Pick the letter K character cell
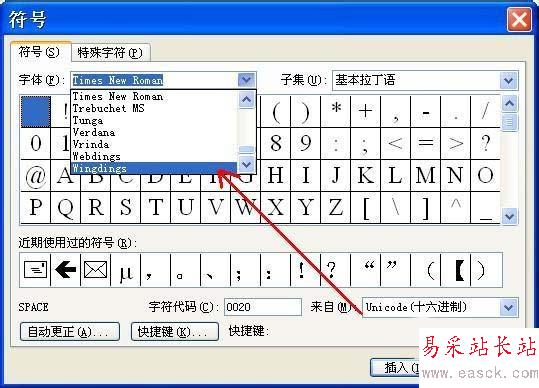This screenshot has width=539, height=388. click(x=366, y=176)
